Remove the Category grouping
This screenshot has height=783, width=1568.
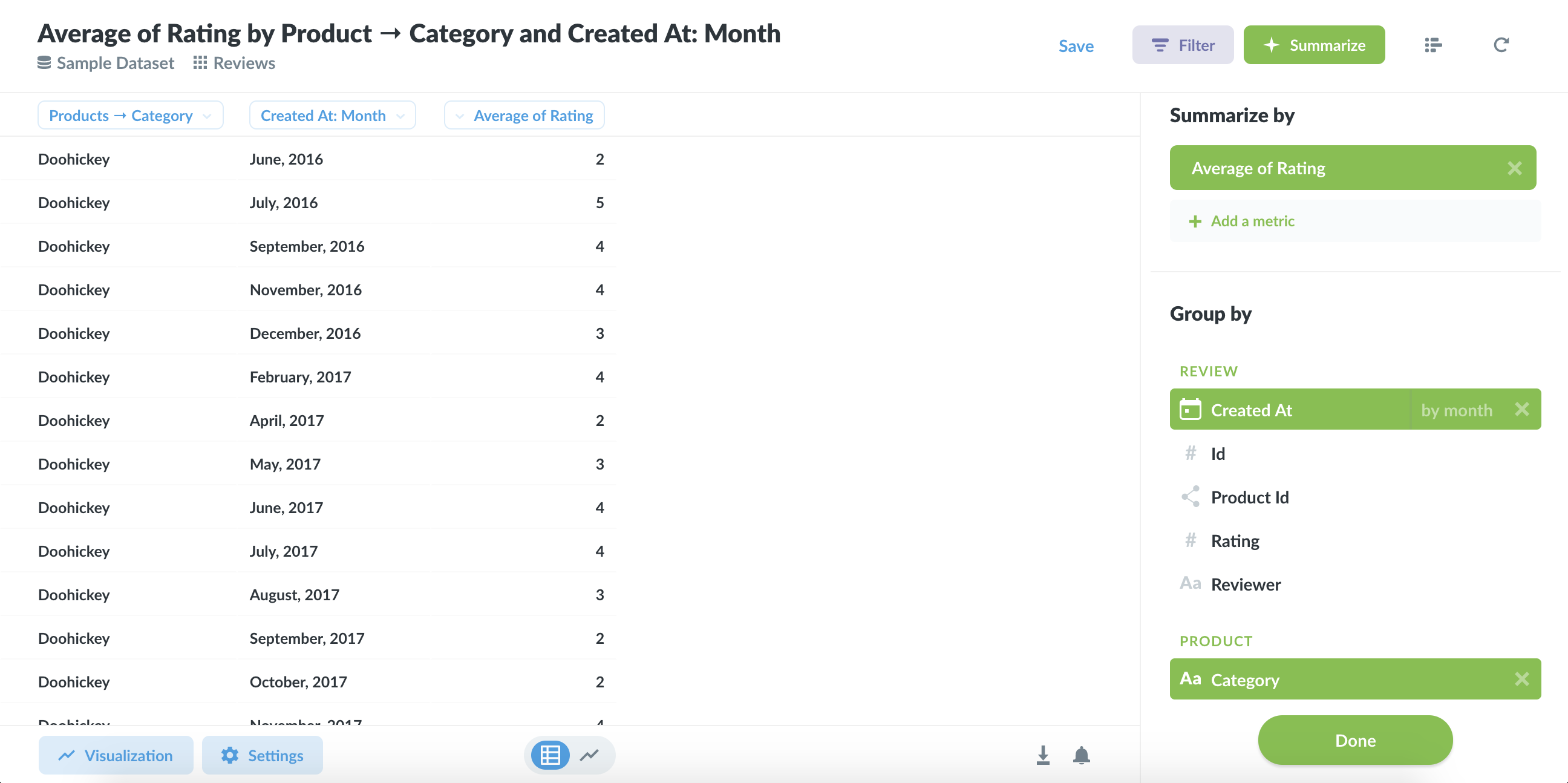point(1523,679)
